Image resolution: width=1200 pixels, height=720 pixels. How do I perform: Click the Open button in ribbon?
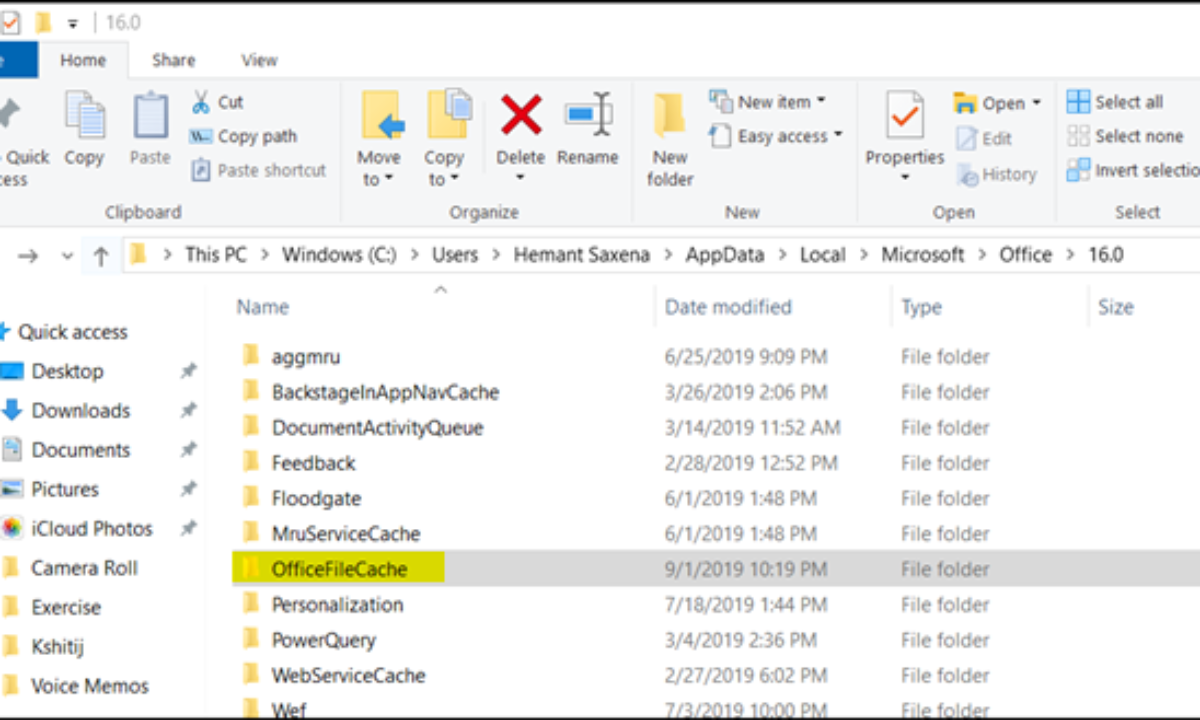pyautogui.click(x=997, y=103)
